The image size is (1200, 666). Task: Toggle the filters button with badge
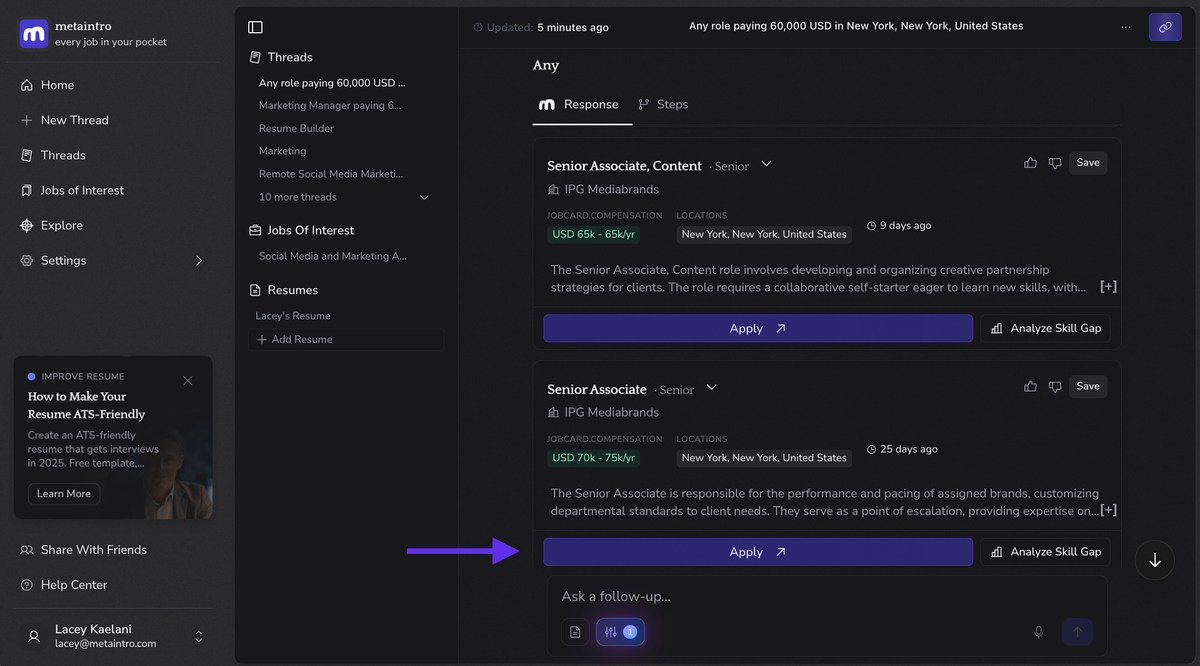click(x=620, y=632)
